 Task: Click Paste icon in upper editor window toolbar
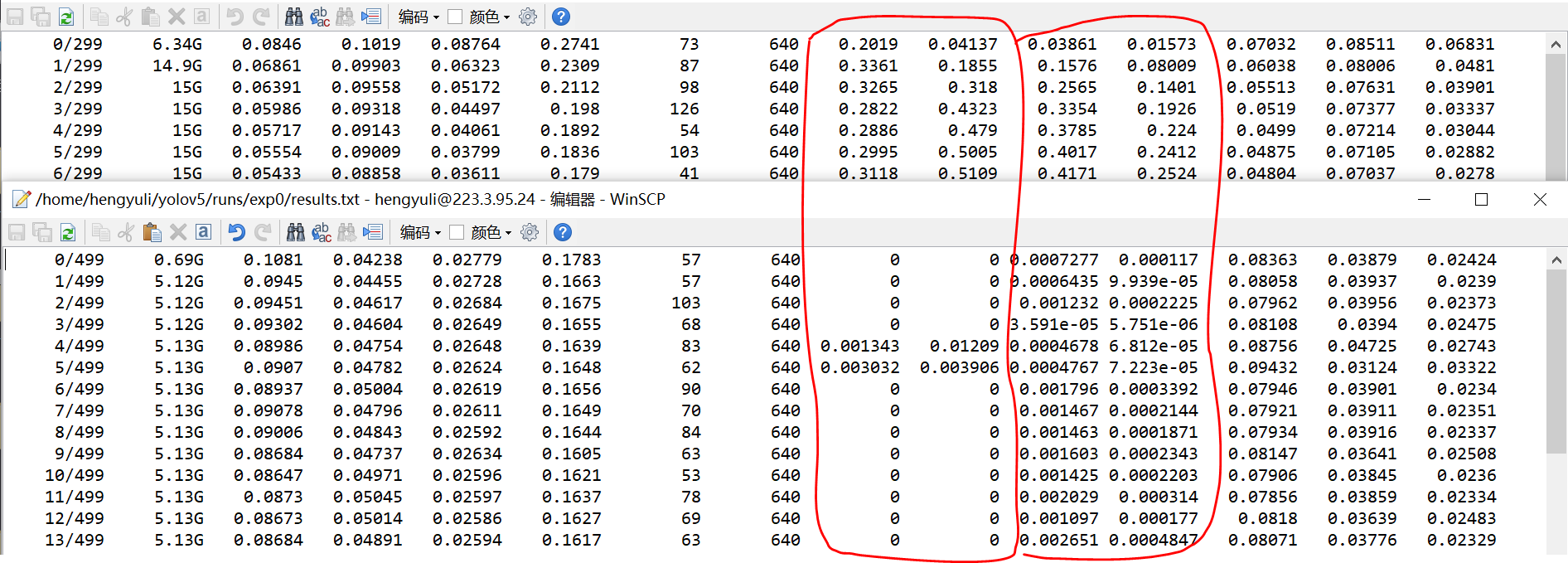coord(150,17)
